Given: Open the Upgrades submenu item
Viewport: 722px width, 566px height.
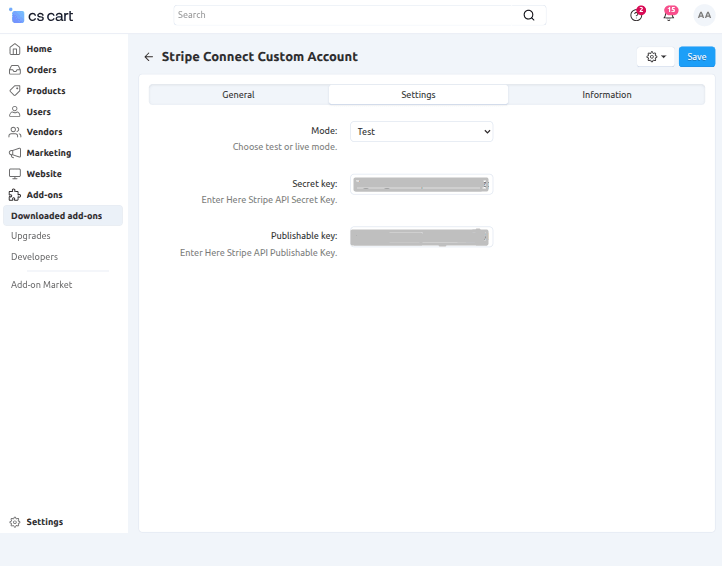Looking at the screenshot, I should coord(31,236).
